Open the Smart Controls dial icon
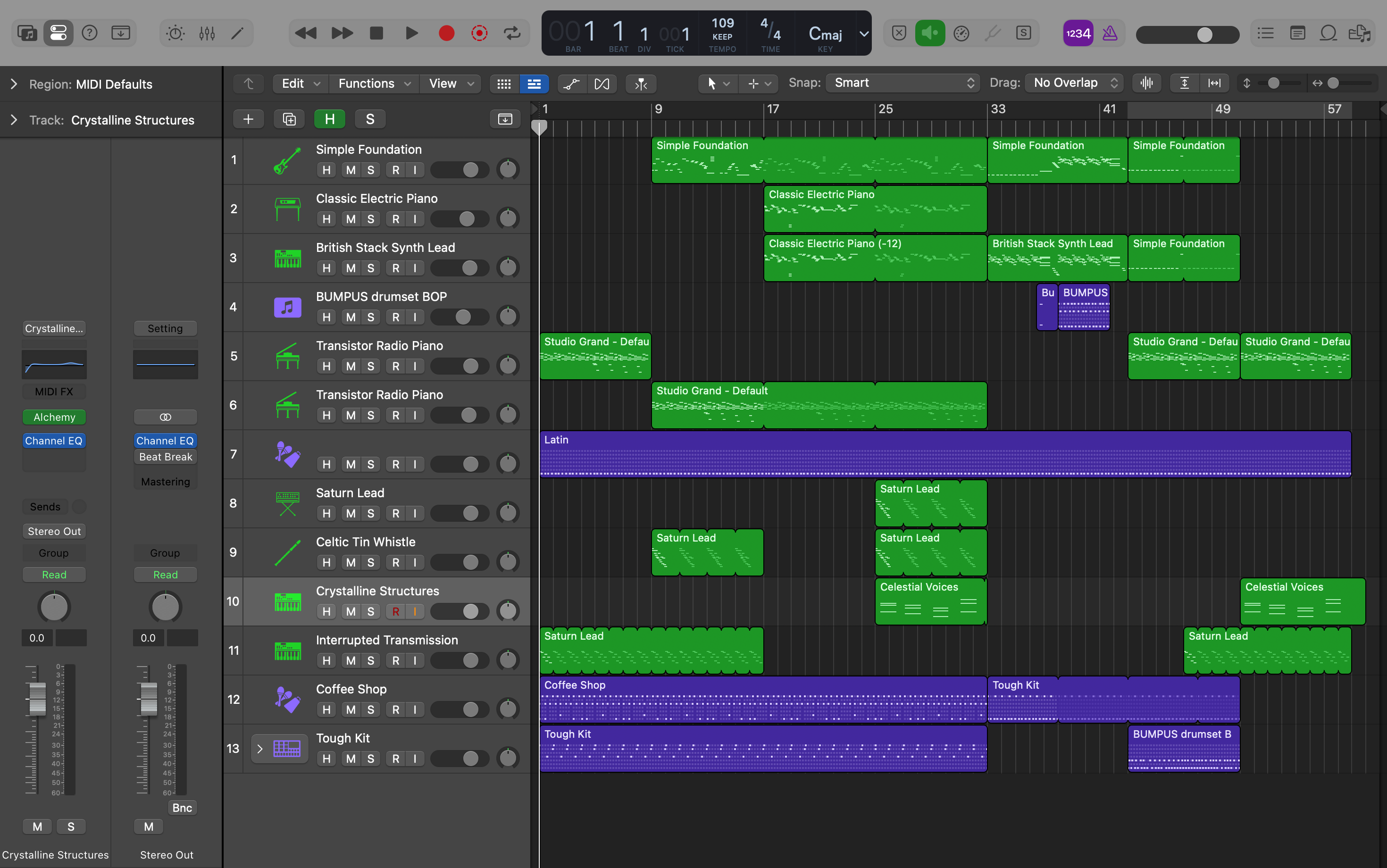The image size is (1387, 868). (x=175, y=33)
